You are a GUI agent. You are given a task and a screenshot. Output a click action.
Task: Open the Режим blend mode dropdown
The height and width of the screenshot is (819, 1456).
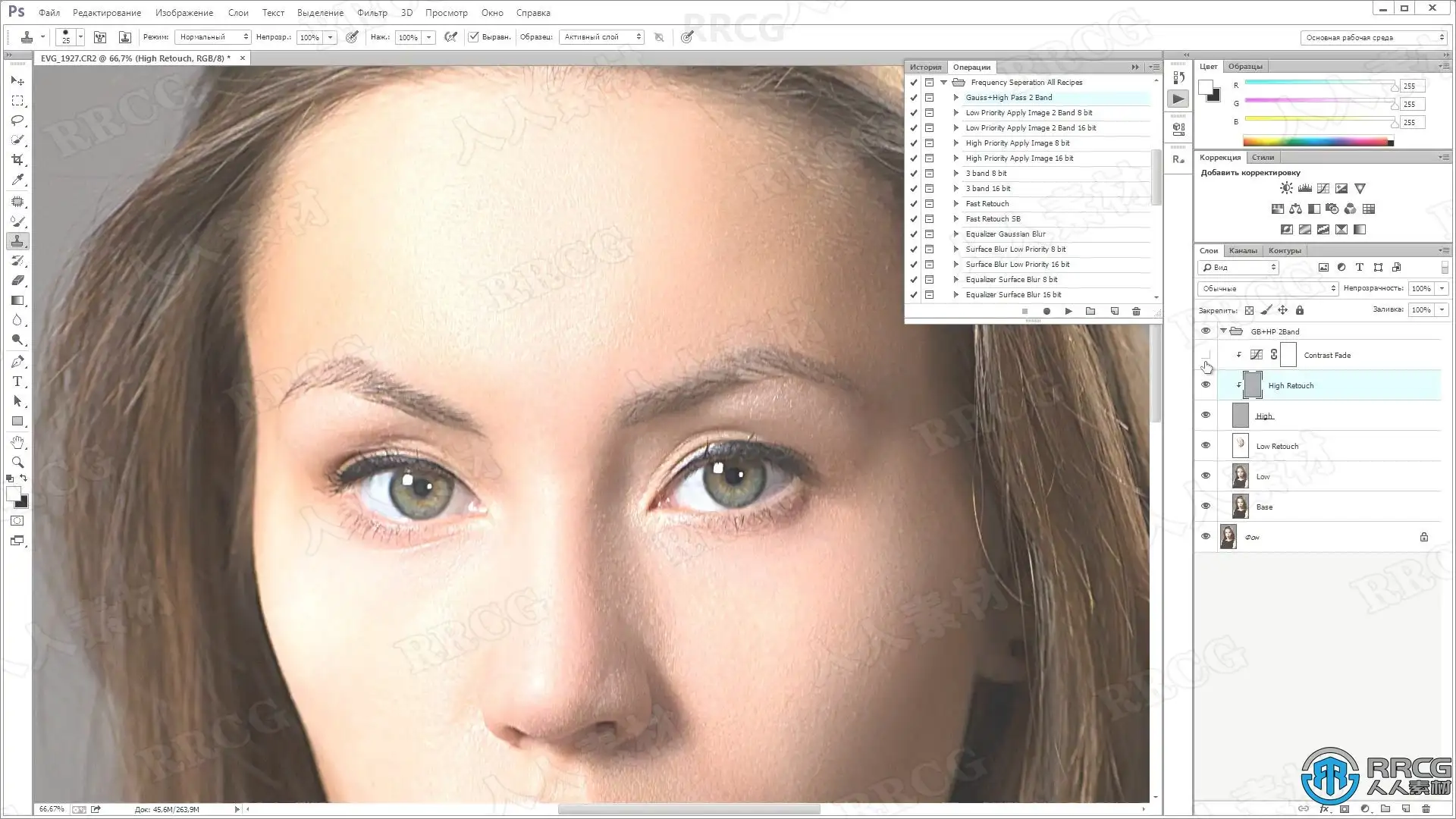coord(213,36)
